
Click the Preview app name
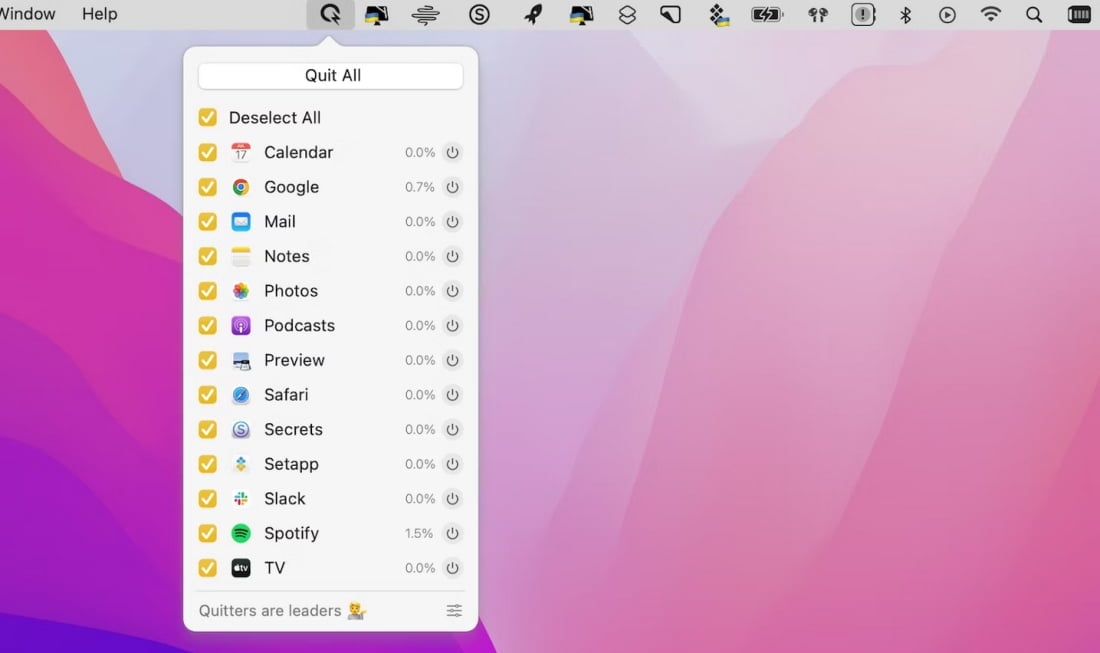(295, 360)
